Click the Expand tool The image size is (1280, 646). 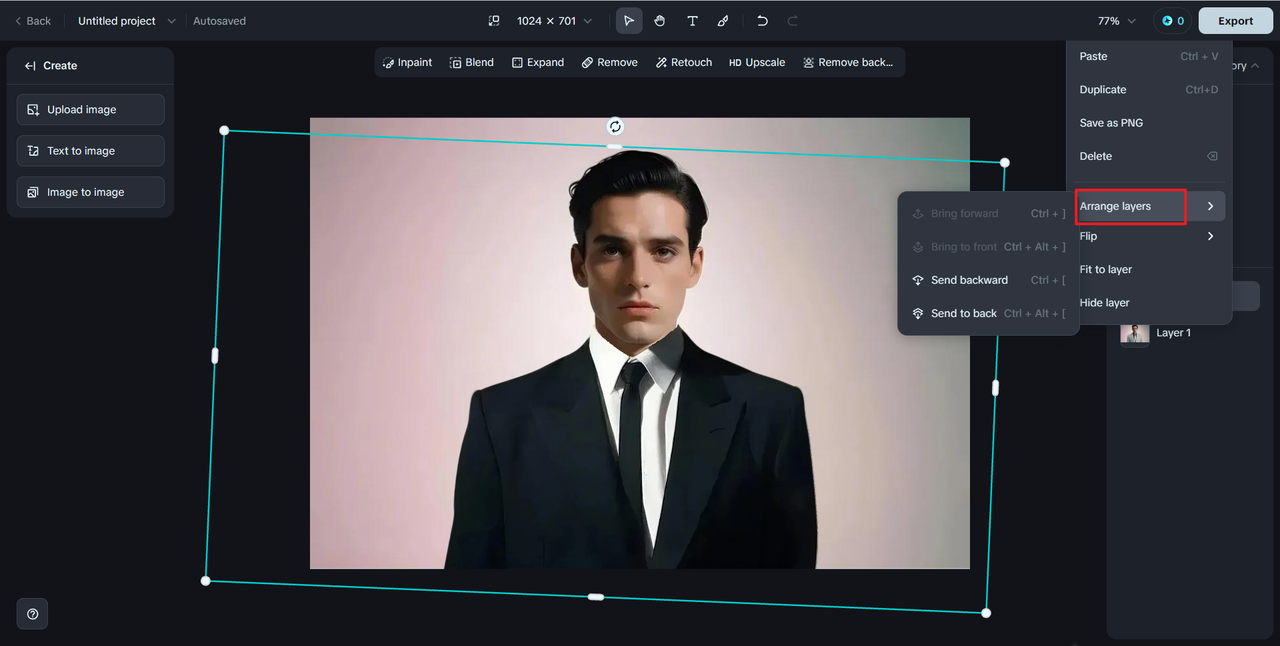538,62
